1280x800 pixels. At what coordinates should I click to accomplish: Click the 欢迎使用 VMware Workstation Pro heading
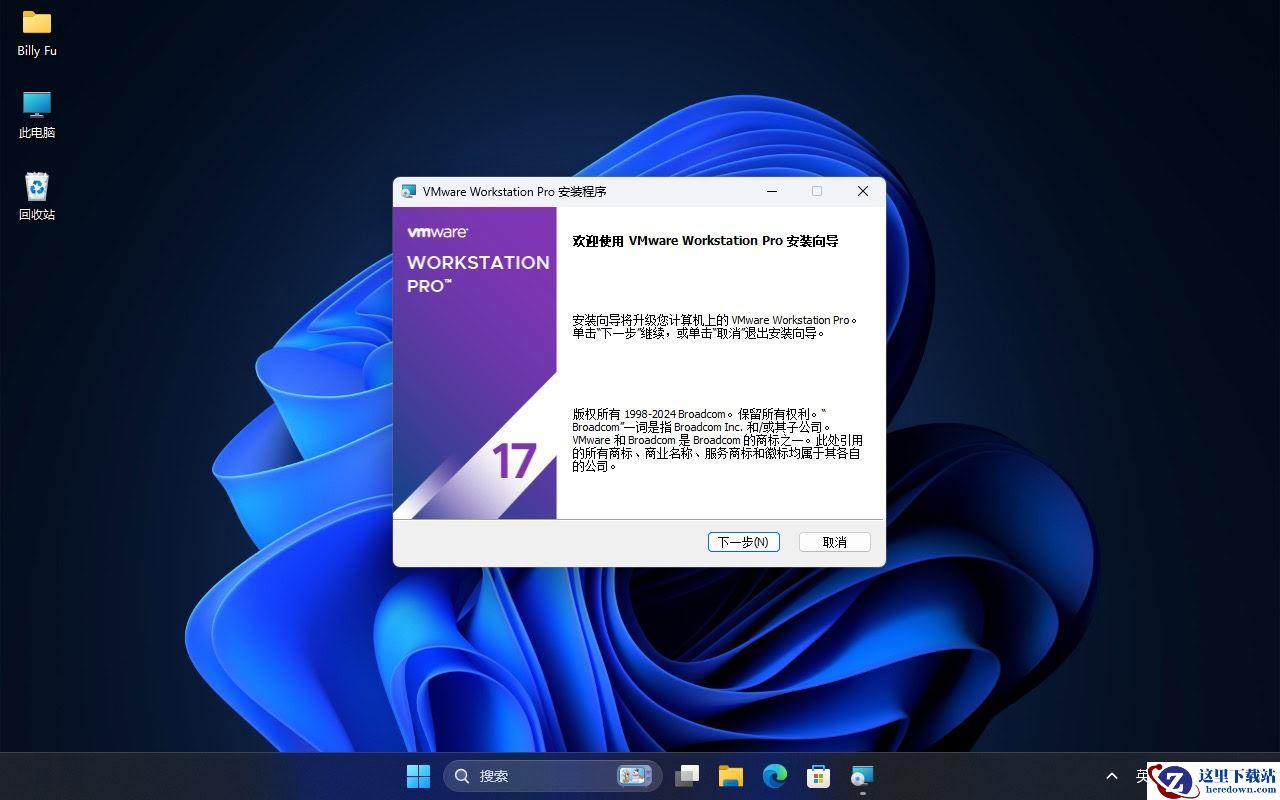pyautogui.click(x=704, y=241)
